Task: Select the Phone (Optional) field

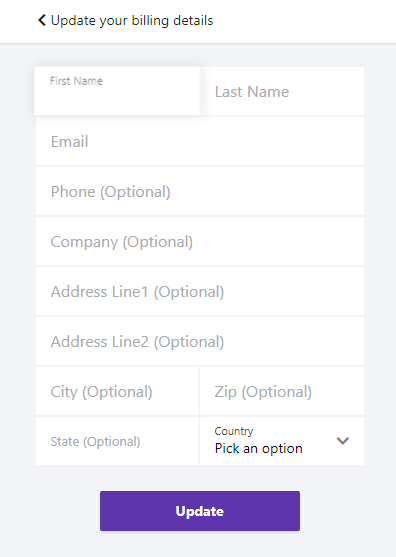Action: [200, 191]
